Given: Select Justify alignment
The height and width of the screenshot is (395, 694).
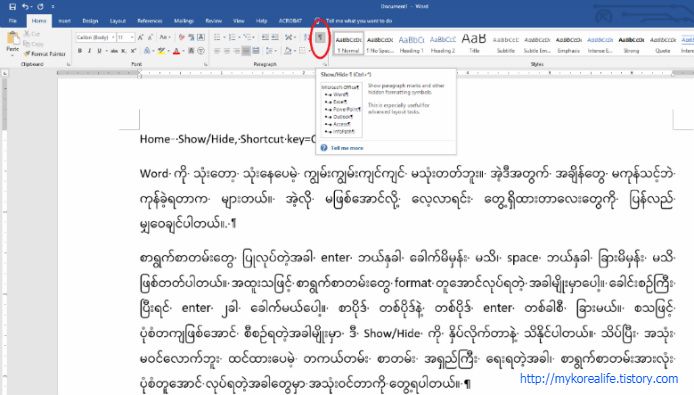Looking at the screenshot, I should click(x=246, y=51).
